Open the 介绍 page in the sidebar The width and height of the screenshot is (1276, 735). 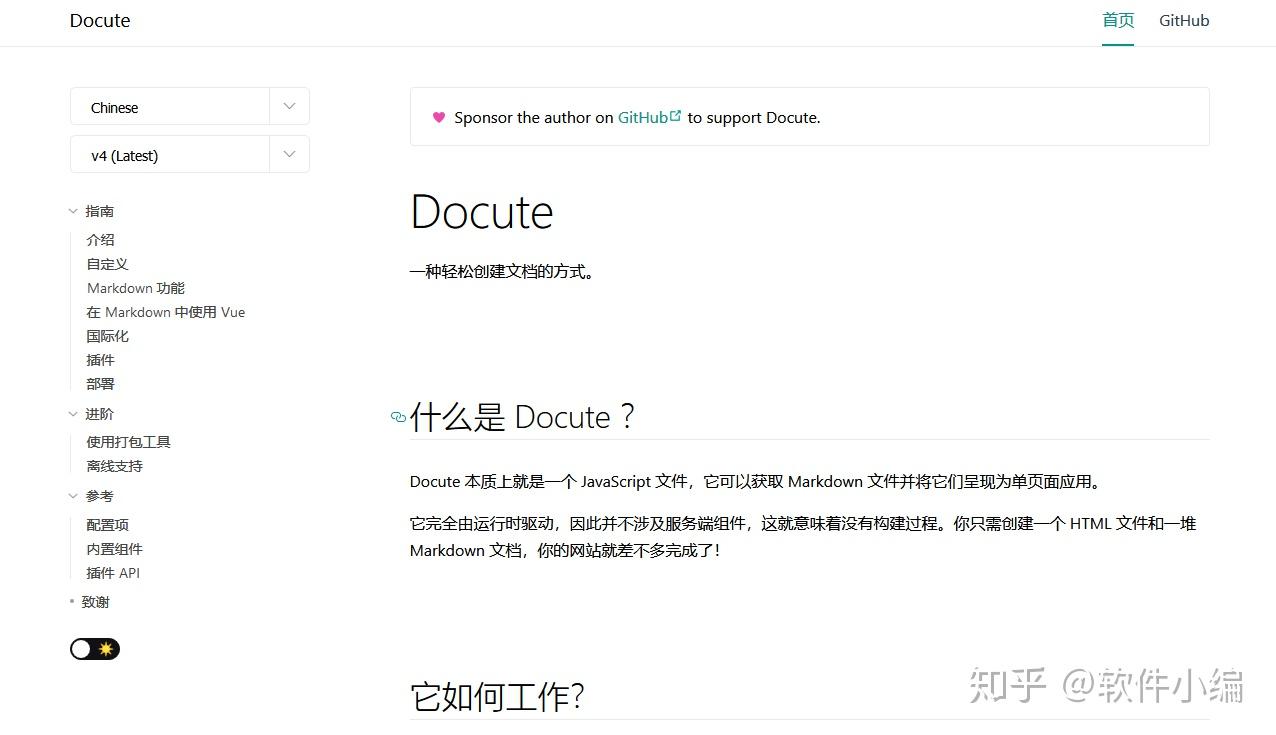[x=100, y=239]
